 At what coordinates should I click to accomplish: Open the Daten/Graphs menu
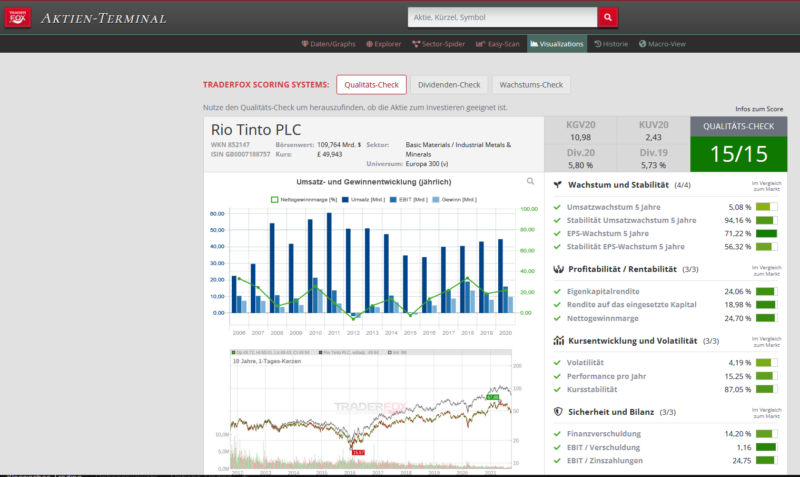(329, 44)
